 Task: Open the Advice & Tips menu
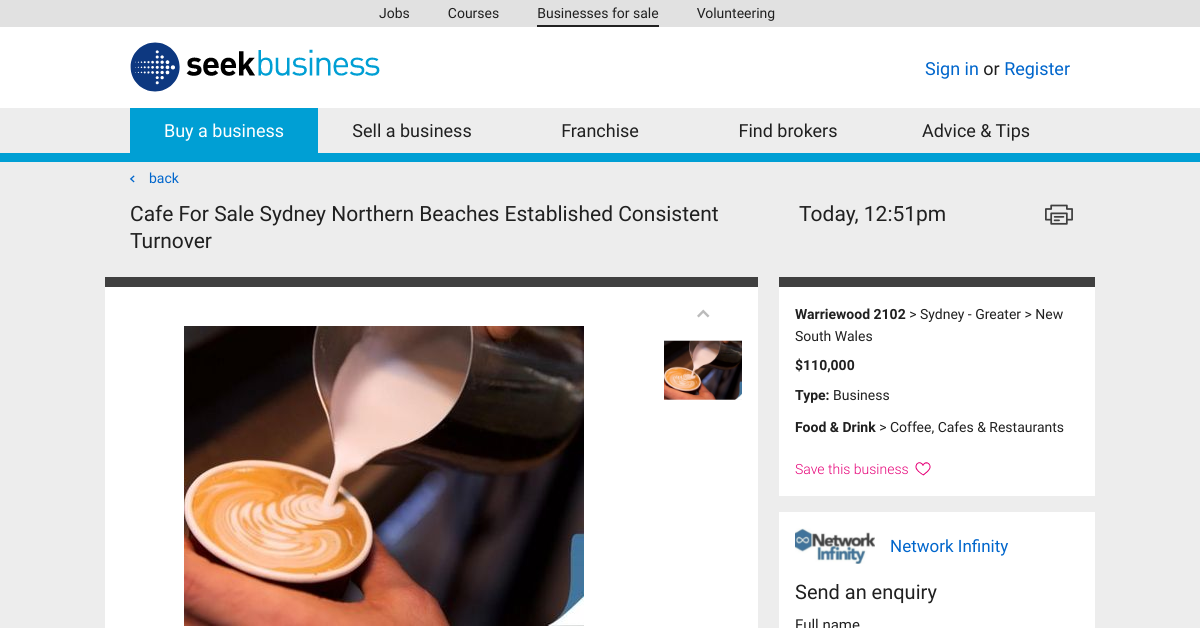coord(975,130)
